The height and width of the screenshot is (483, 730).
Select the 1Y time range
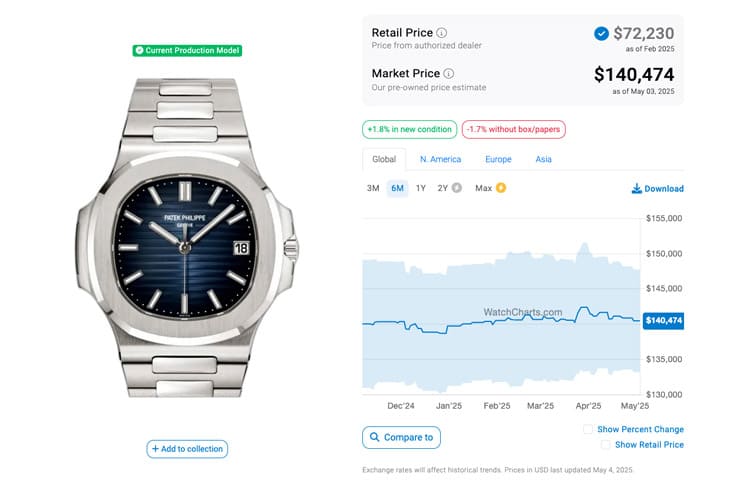point(421,188)
